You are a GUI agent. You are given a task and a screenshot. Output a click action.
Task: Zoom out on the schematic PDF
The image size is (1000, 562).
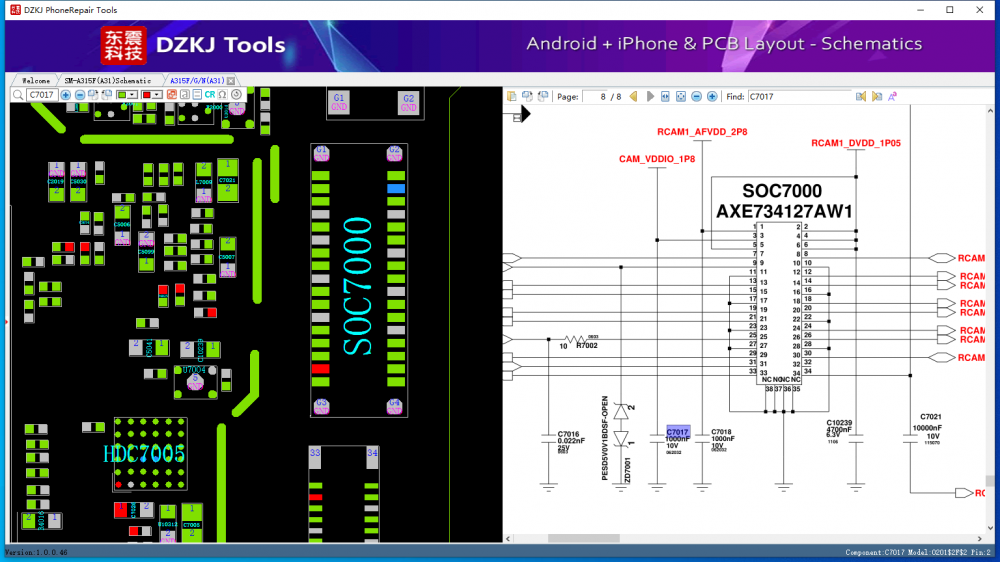coord(697,96)
